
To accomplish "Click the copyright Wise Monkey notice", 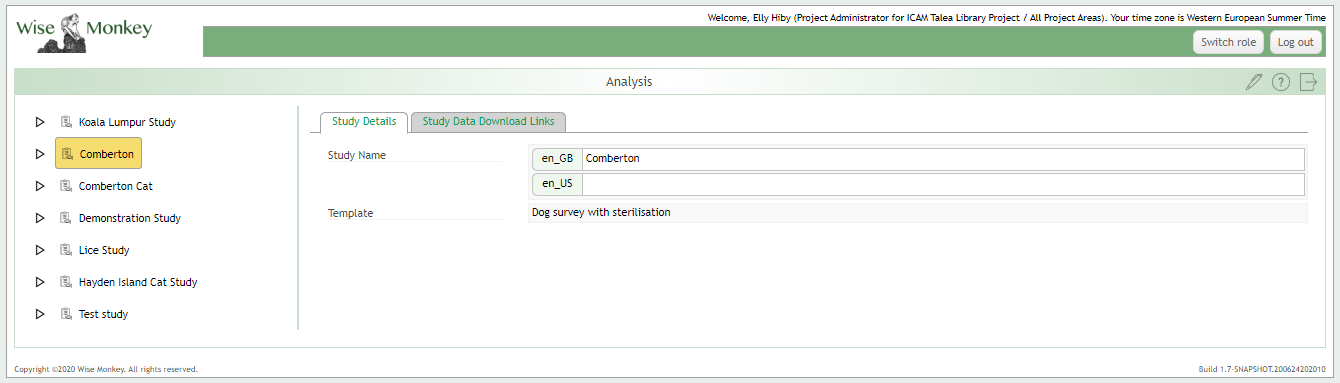I will pyautogui.click(x=106, y=369).
